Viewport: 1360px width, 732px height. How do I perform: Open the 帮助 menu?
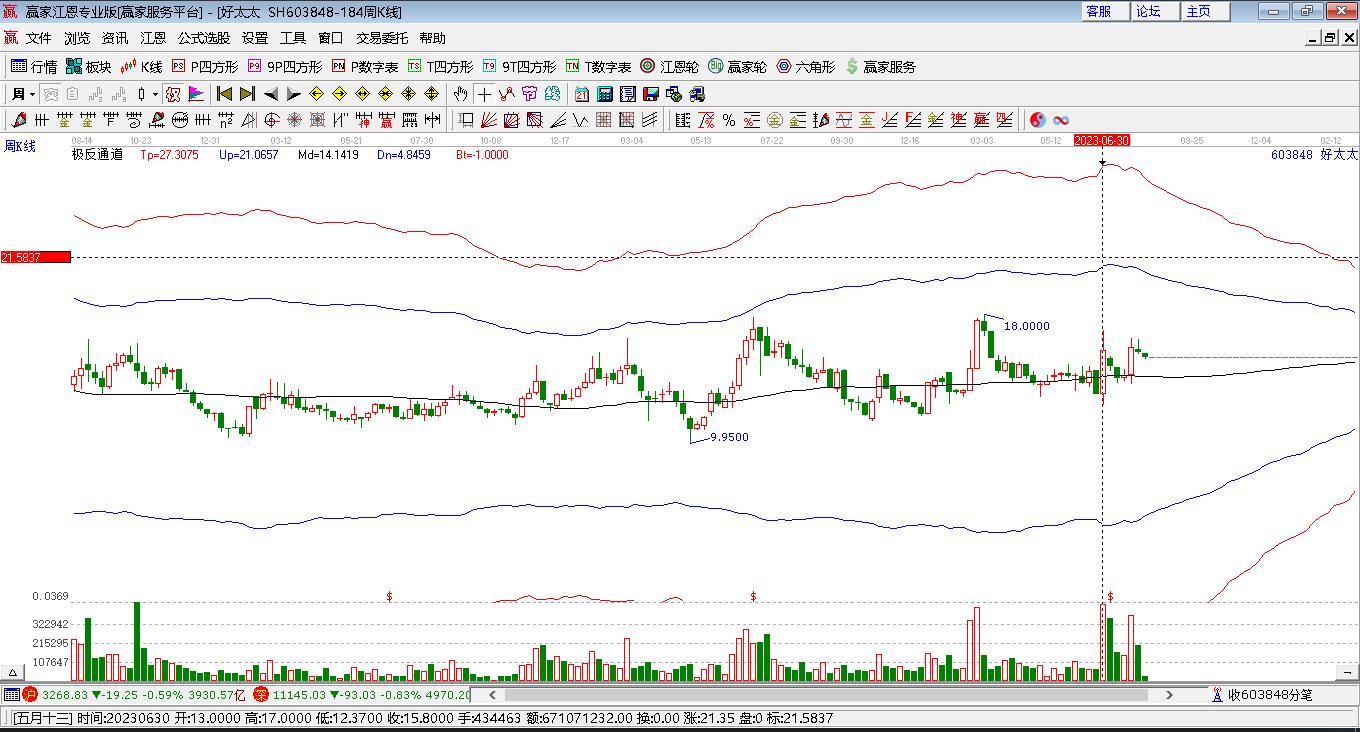pyautogui.click(x=433, y=38)
